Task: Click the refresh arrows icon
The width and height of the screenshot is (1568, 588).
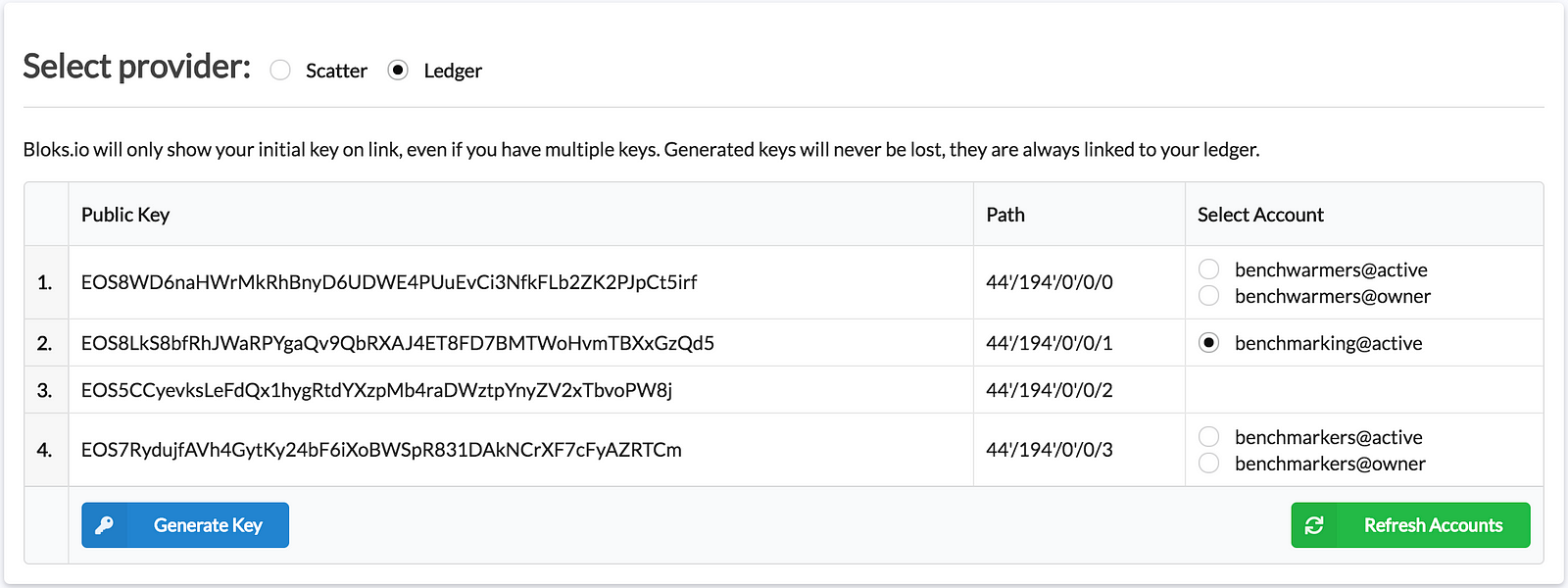Action: tap(1314, 525)
